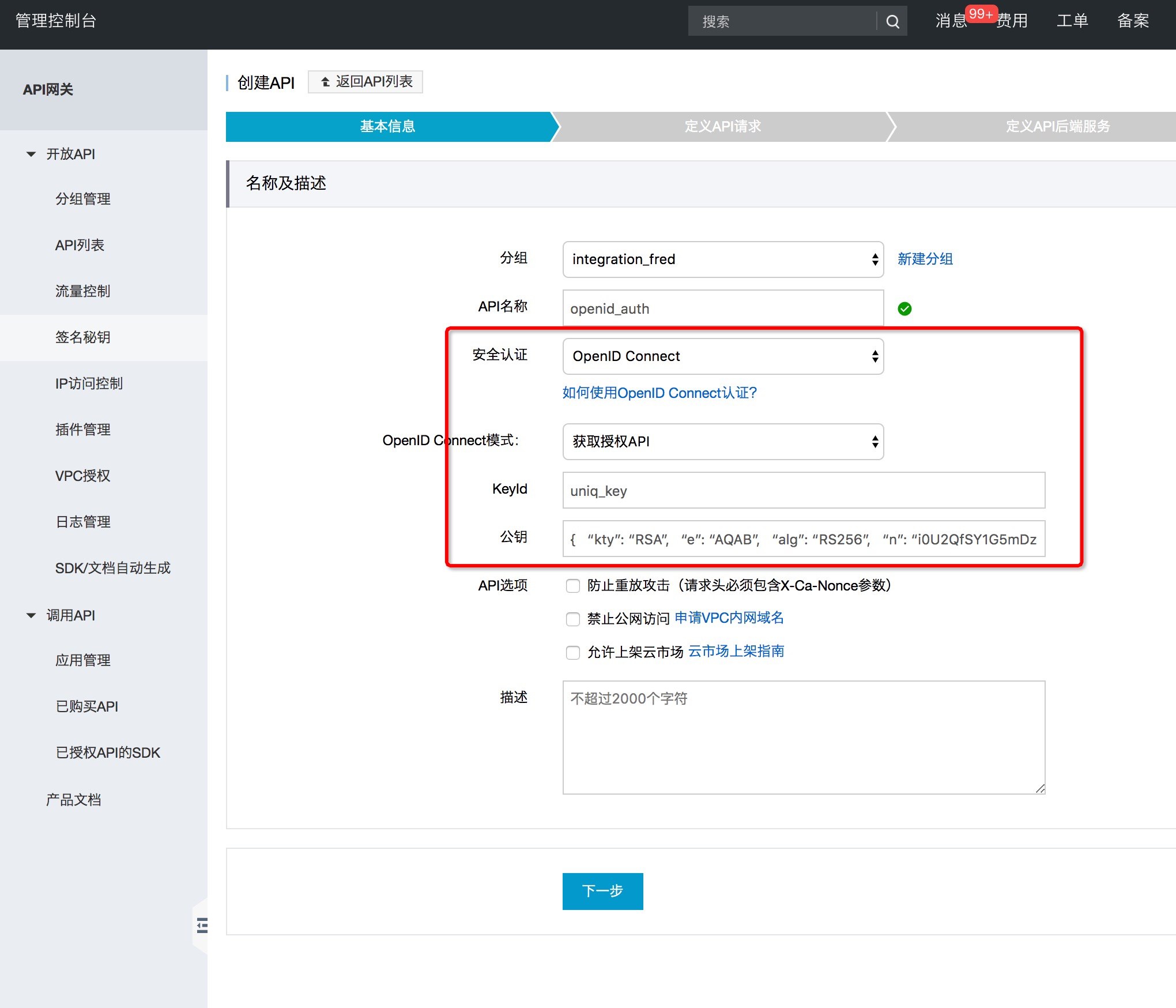1176x1008 pixels.
Task: Check 允许上架云市场 option
Action: pos(572,652)
